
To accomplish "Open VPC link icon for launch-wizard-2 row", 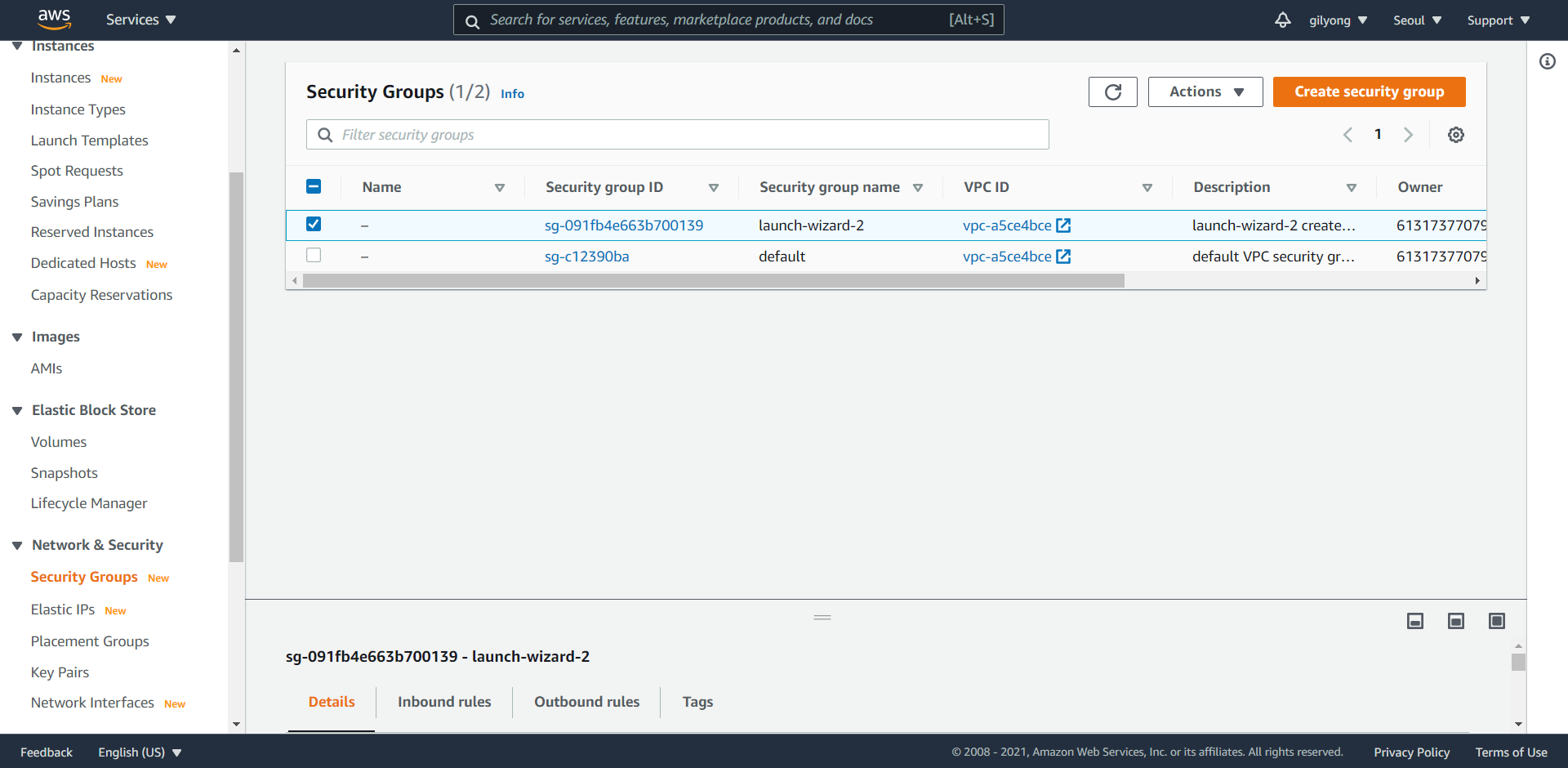I will coord(1062,225).
